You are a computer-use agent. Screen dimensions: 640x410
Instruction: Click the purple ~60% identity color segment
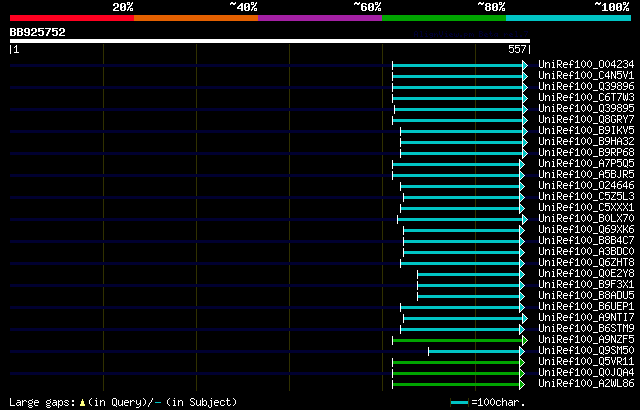coord(320,18)
